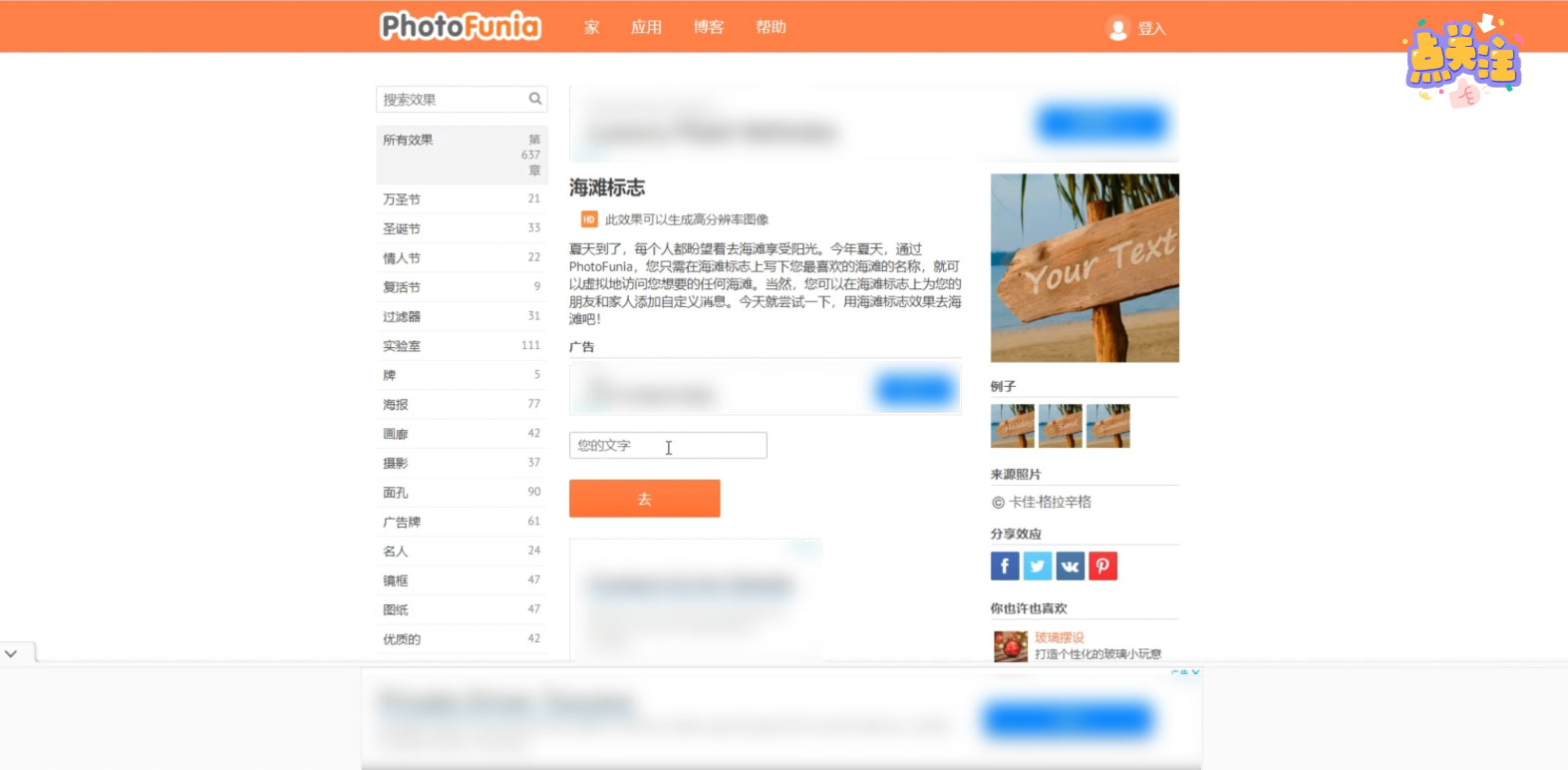Select the 万圣节 category
The image size is (1568, 770).
click(402, 199)
